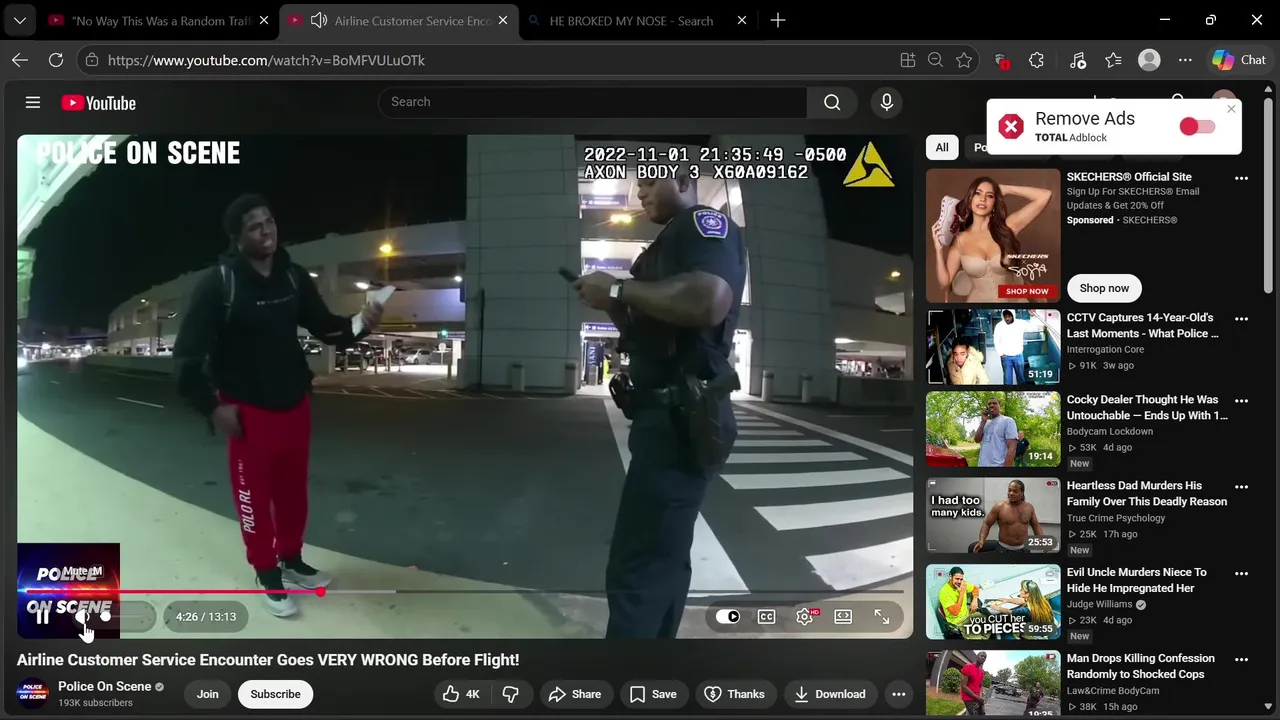The height and width of the screenshot is (720, 1280).
Task: Start voice search with microphone icon
Action: pyautogui.click(x=886, y=102)
